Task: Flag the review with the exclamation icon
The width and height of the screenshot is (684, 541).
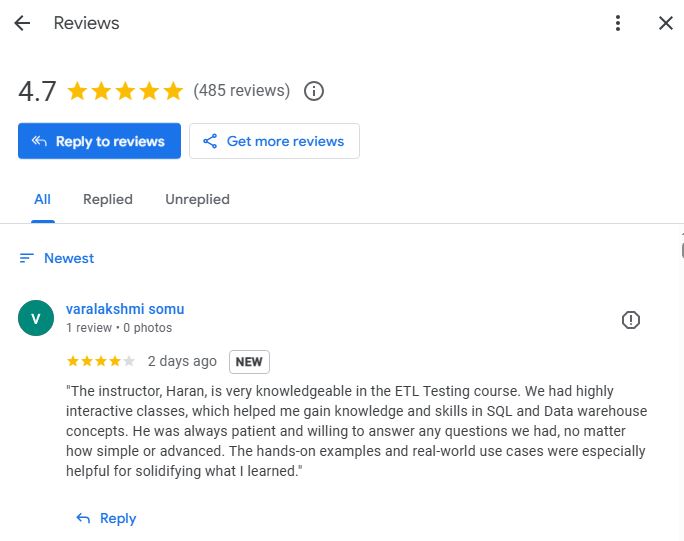Action: [630, 320]
